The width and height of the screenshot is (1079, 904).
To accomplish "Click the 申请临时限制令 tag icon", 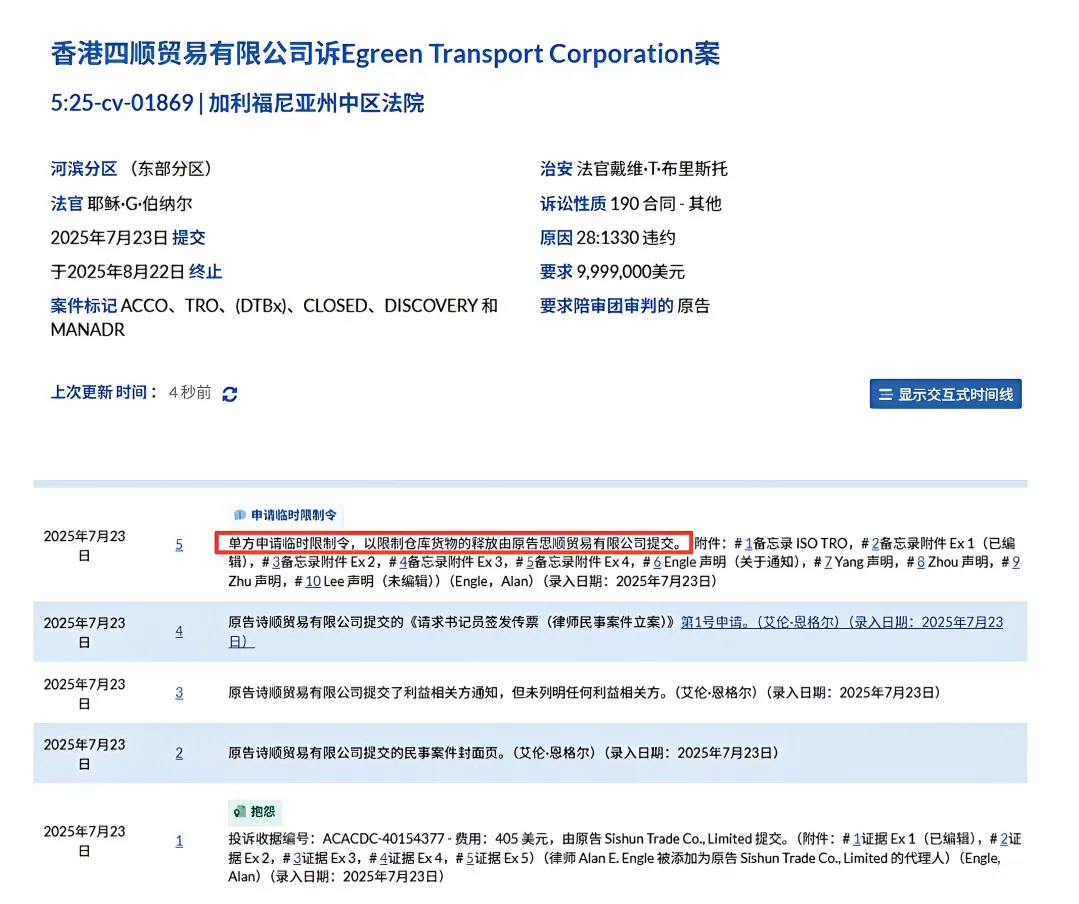I will tap(239, 515).
